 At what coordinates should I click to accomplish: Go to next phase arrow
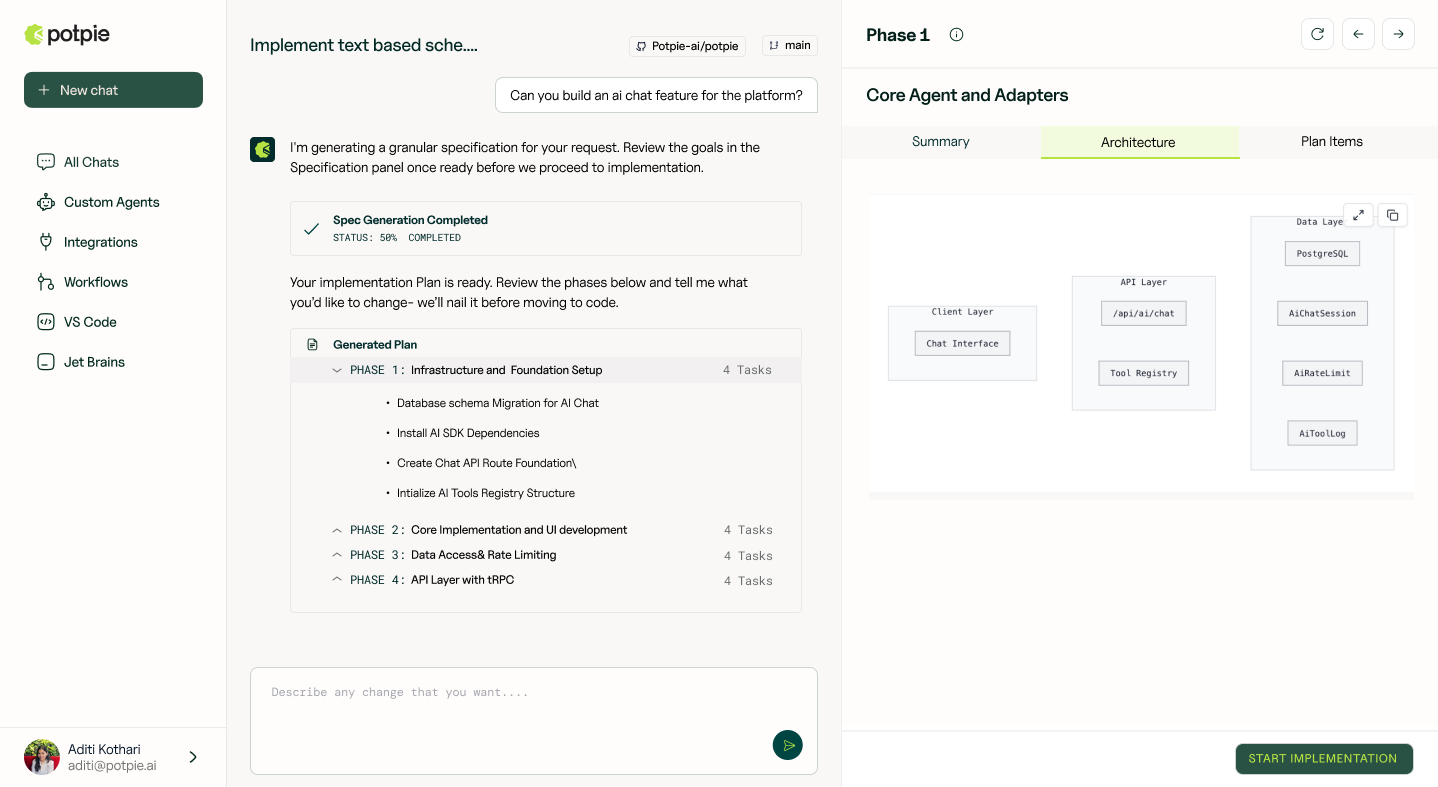[x=1398, y=34]
